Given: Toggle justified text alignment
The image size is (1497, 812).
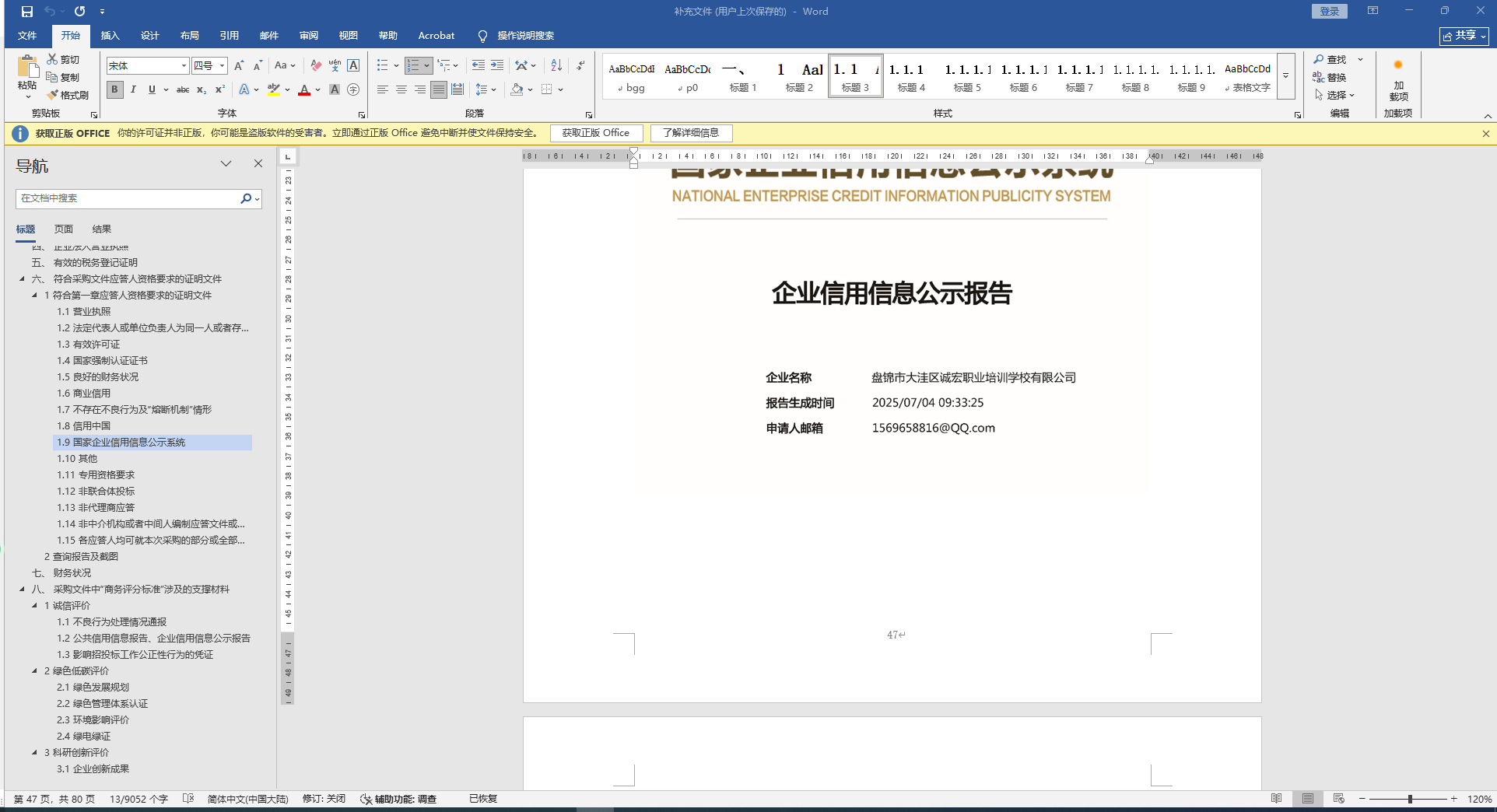Looking at the screenshot, I should tap(439, 89).
